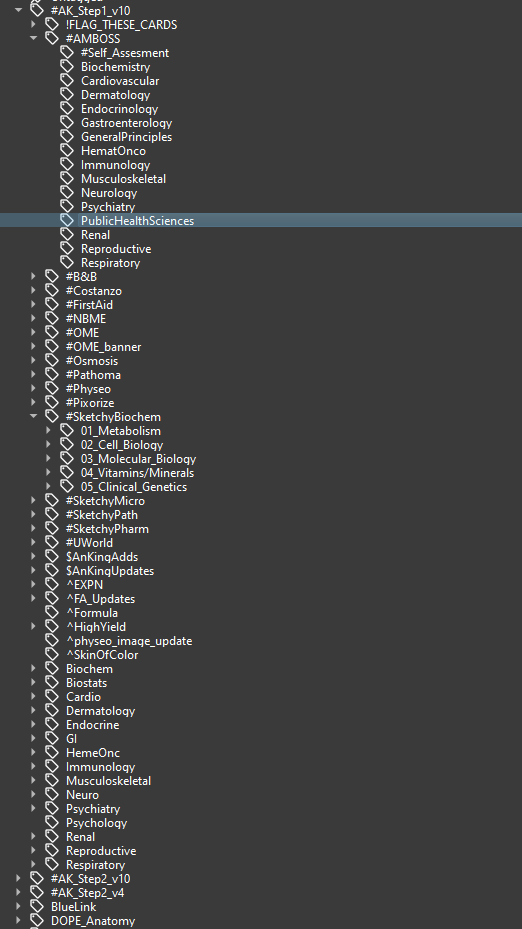Image resolution: width=522 pixels, height=929 pixels.
Task: Click the tag icon beside $AnKingAdds
Action: [x=52, y=557]
